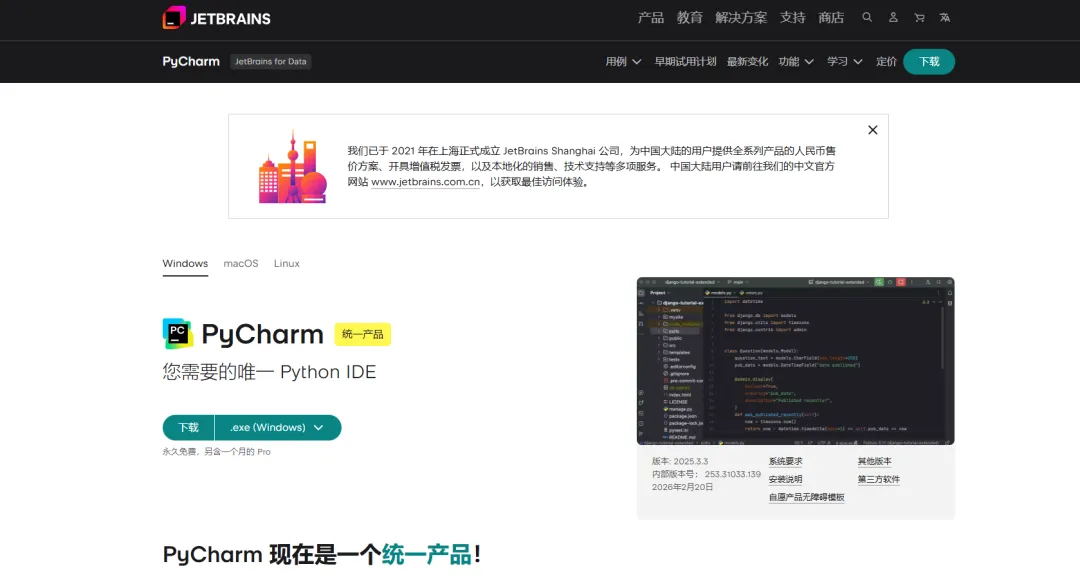Open the 产品 menu
This screenshot has width=1080, height=582.
[651, 18]
